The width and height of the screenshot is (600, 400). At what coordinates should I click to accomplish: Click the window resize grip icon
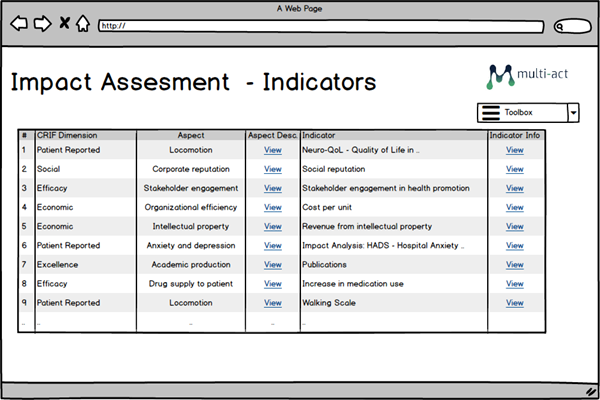click(590, 389)
